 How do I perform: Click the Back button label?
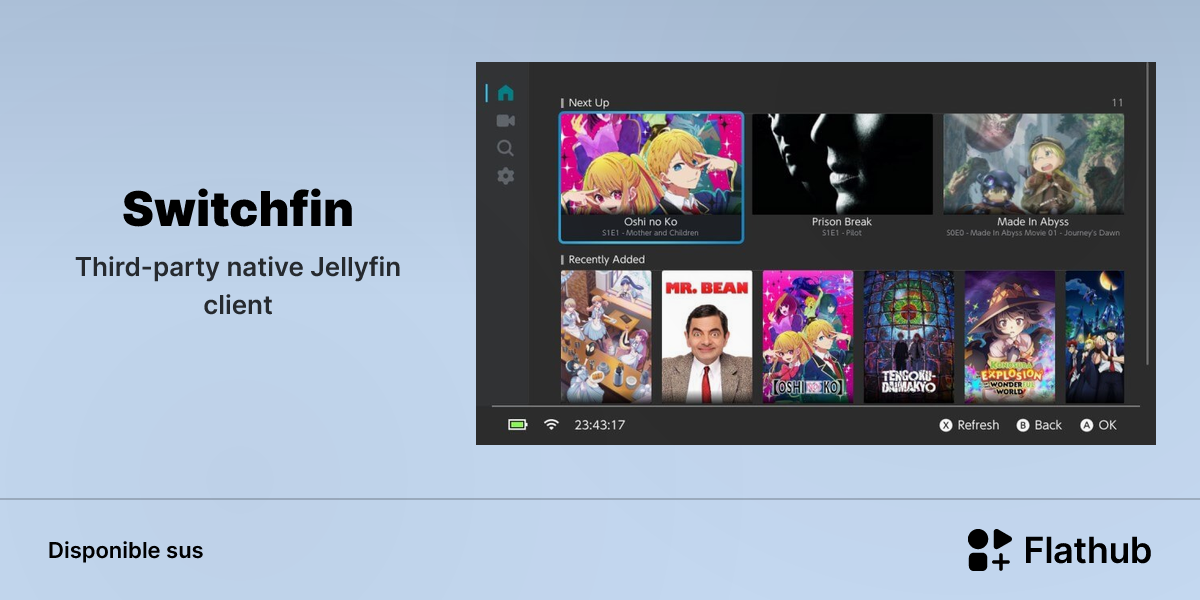pyautogui.click(x=1048, y=425)
